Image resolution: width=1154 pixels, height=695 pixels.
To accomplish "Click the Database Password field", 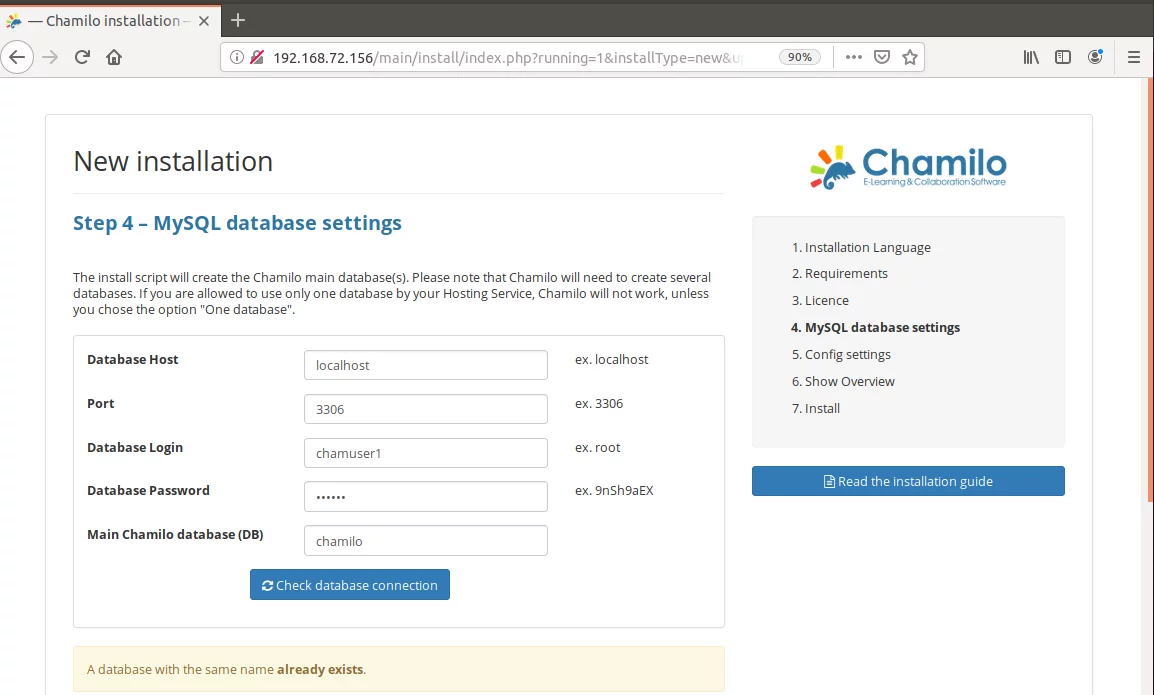I will pyautogui.click(x=425, y=496).
